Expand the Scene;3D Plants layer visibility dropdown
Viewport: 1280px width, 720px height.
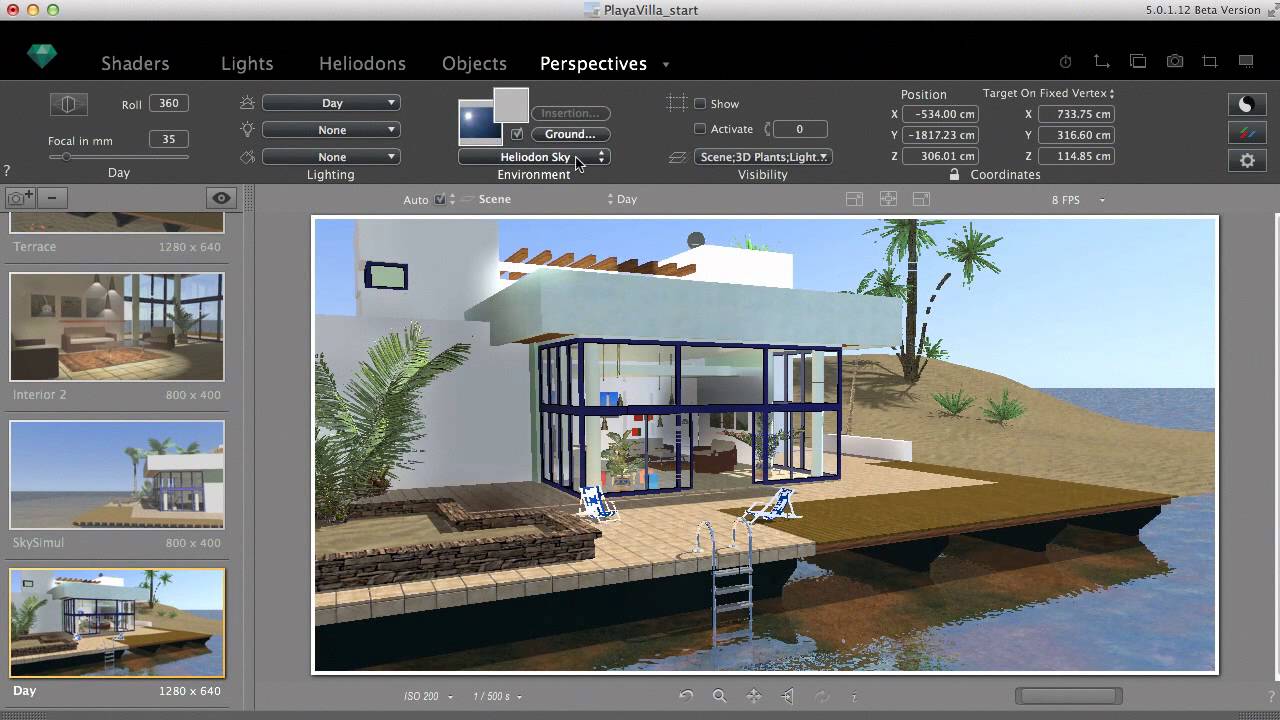[x=764, y=157]
